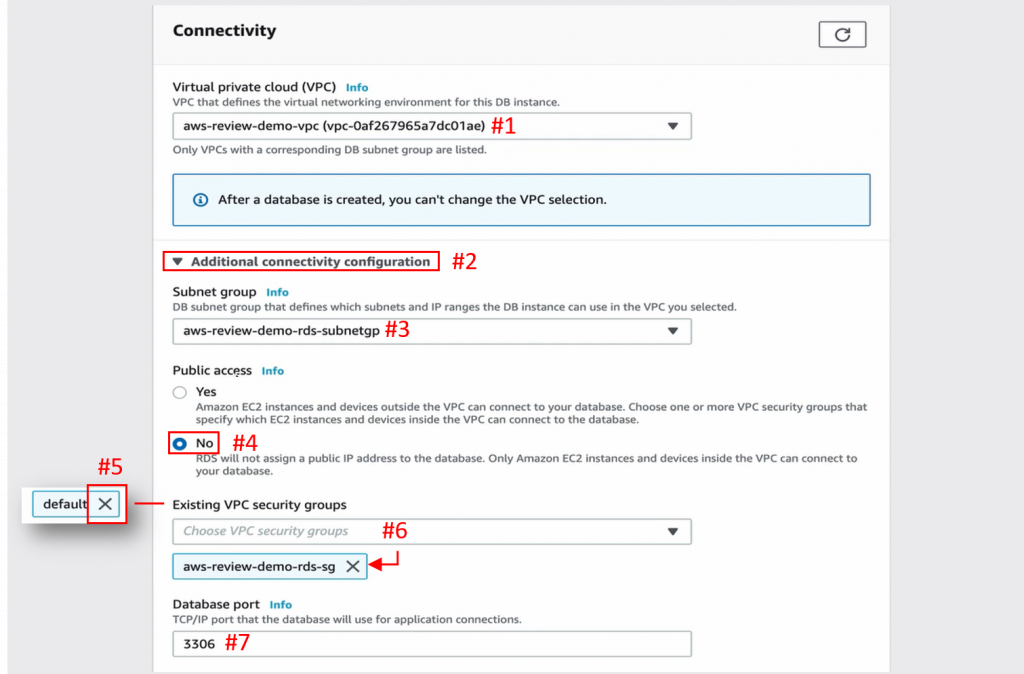Click the refresh button in the Connectivity header
1024x674 pixels.
click(842, 35)
